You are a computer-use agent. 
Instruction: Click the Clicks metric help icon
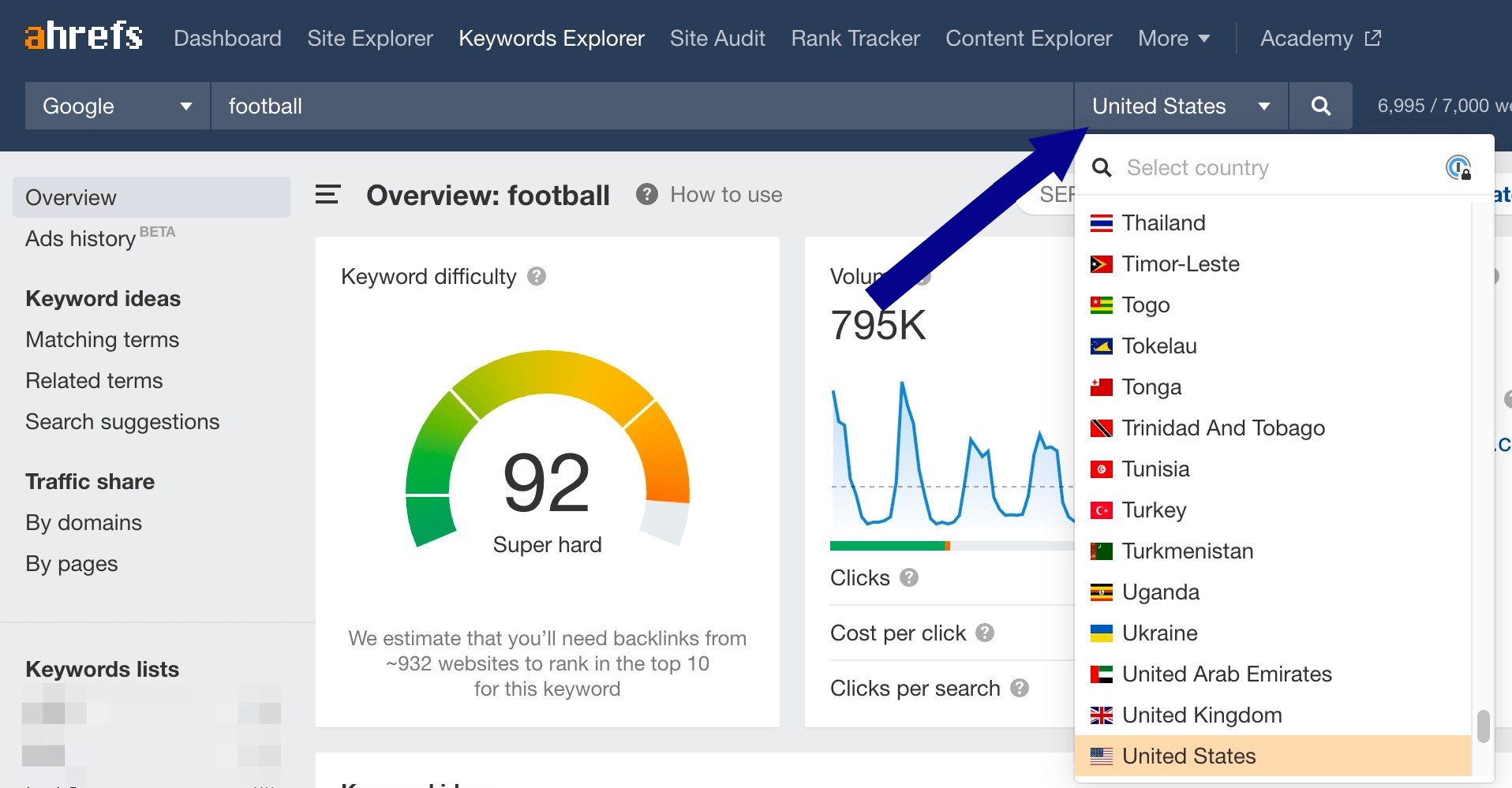coord(909,577)
